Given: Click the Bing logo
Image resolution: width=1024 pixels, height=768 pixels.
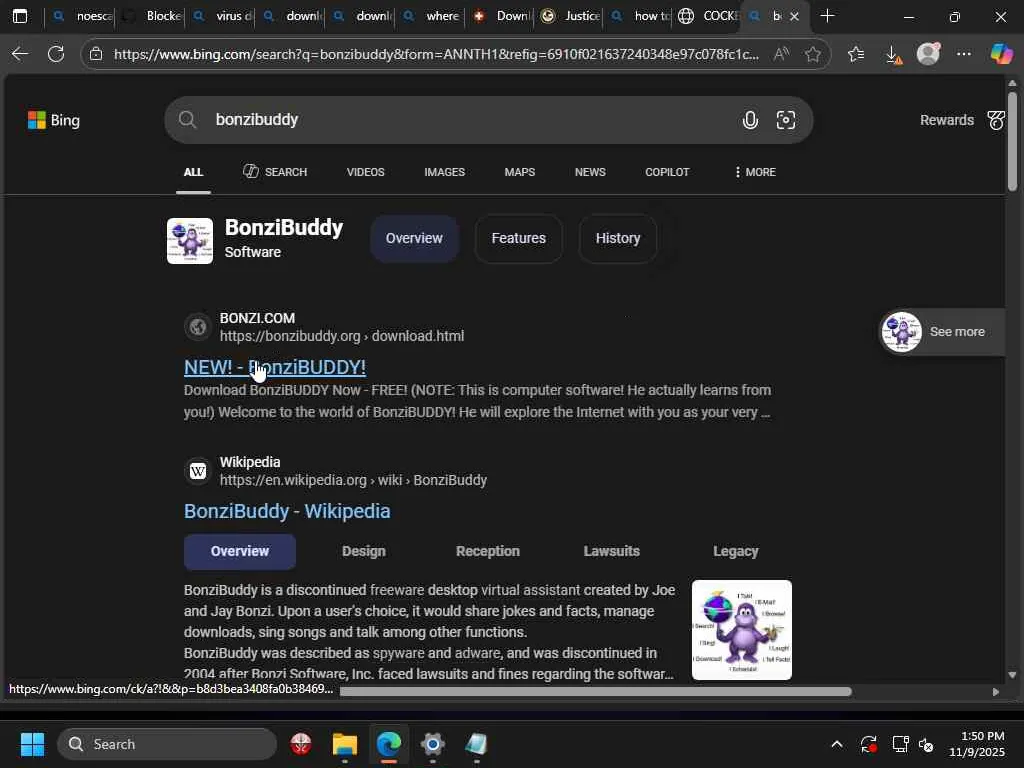Looking at the screenshot, I should click(x=54, y=120).
